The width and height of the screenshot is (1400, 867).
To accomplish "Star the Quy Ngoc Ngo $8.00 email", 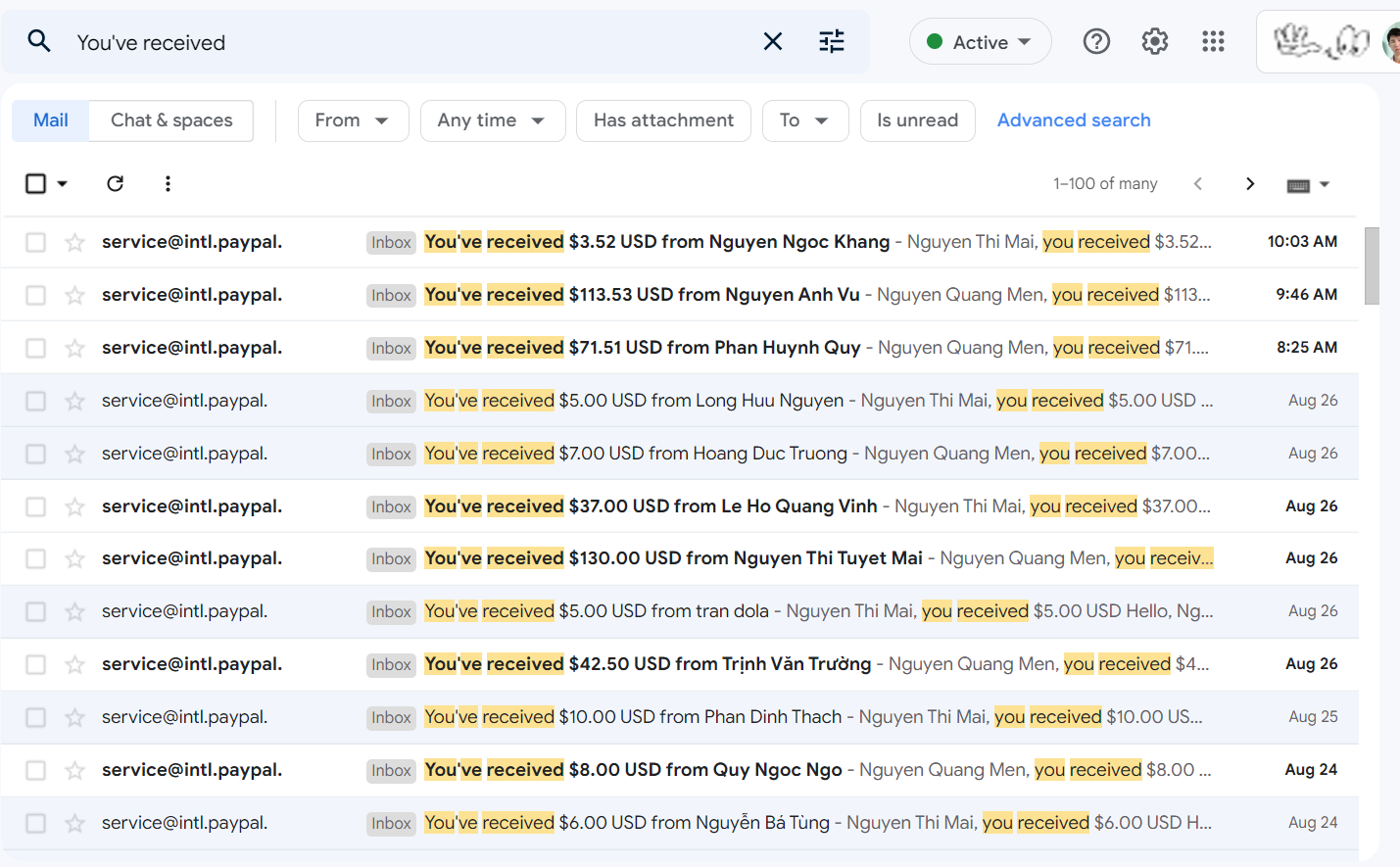I will [74, 770].
